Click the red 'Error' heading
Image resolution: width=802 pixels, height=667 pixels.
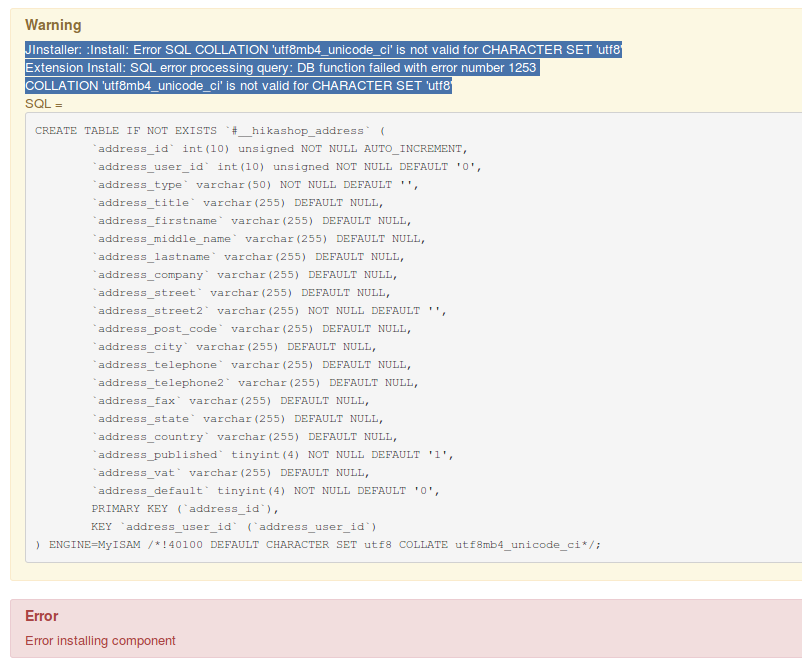click(41, 616)
